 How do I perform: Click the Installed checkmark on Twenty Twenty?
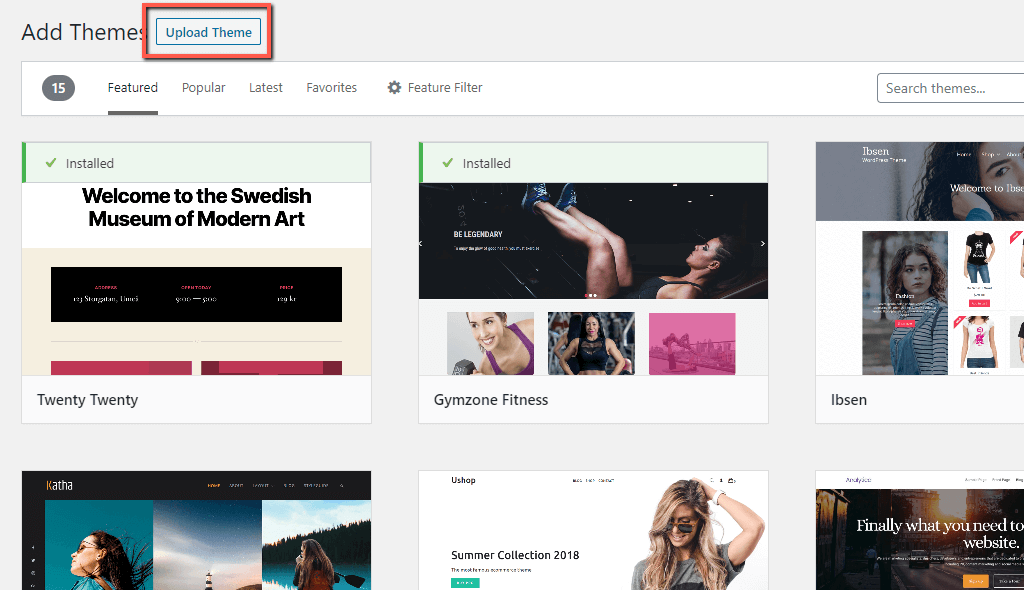51,163
